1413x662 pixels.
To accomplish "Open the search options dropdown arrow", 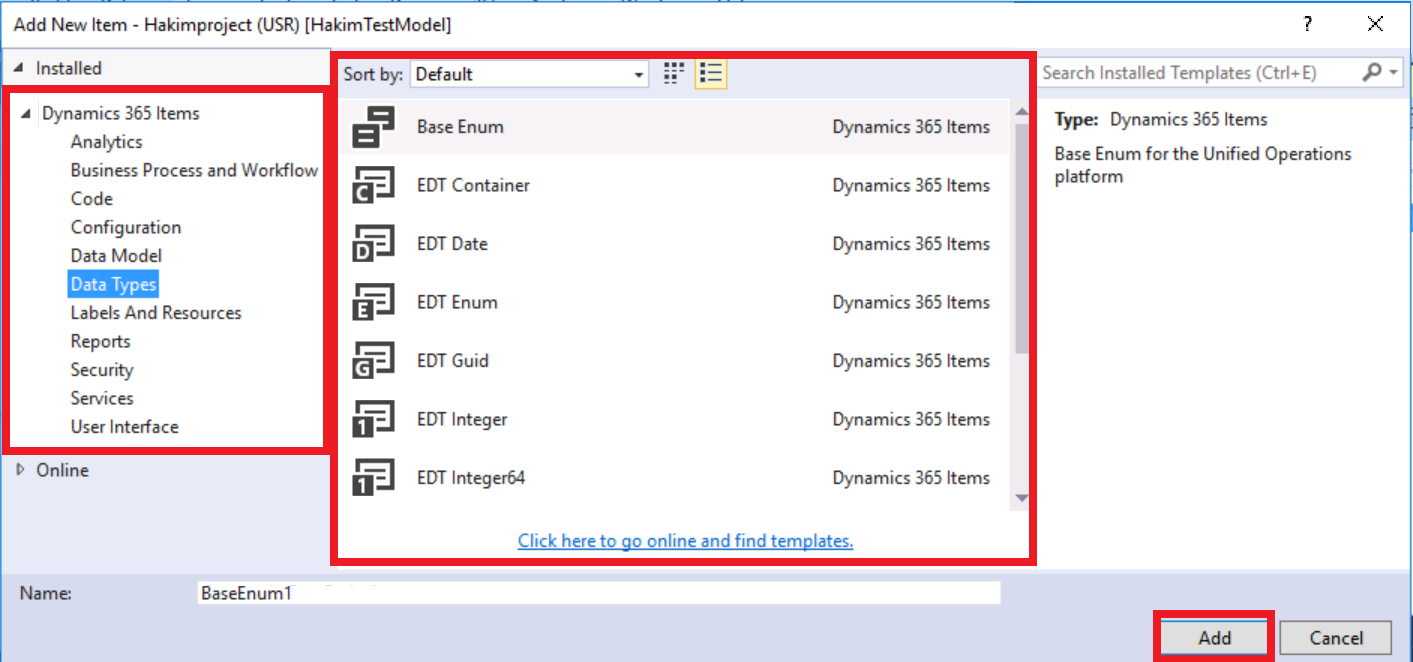I will (x=1394, y=72).
